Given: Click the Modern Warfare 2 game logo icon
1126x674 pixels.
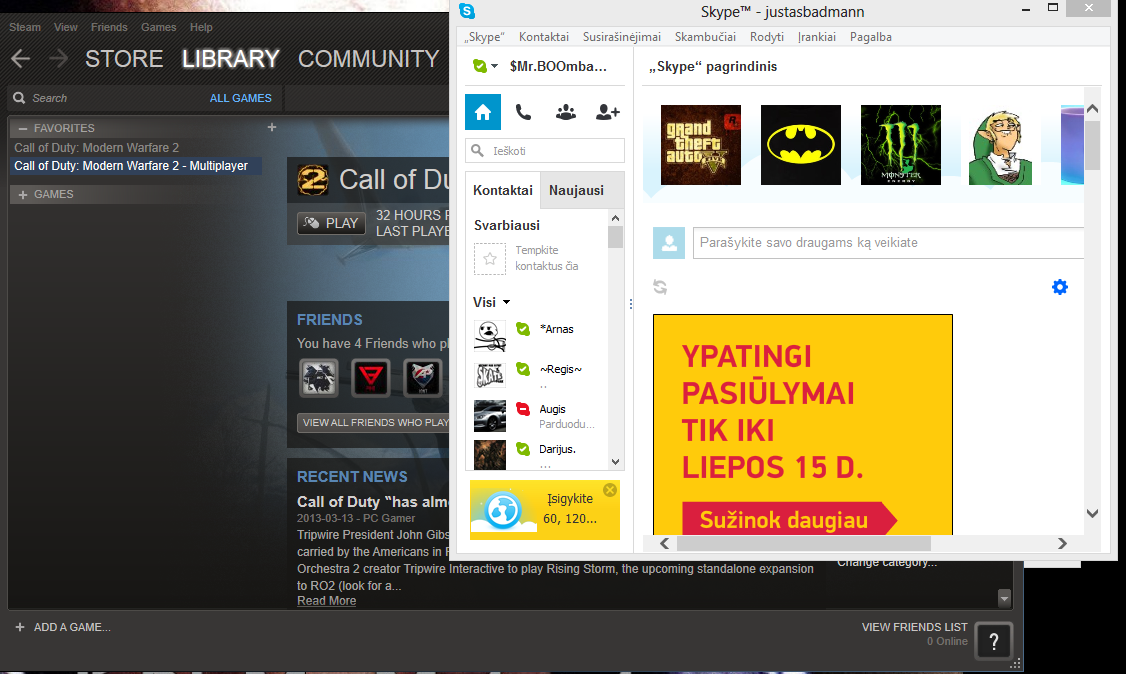Looking at the screenshot, I should point(313,179).
